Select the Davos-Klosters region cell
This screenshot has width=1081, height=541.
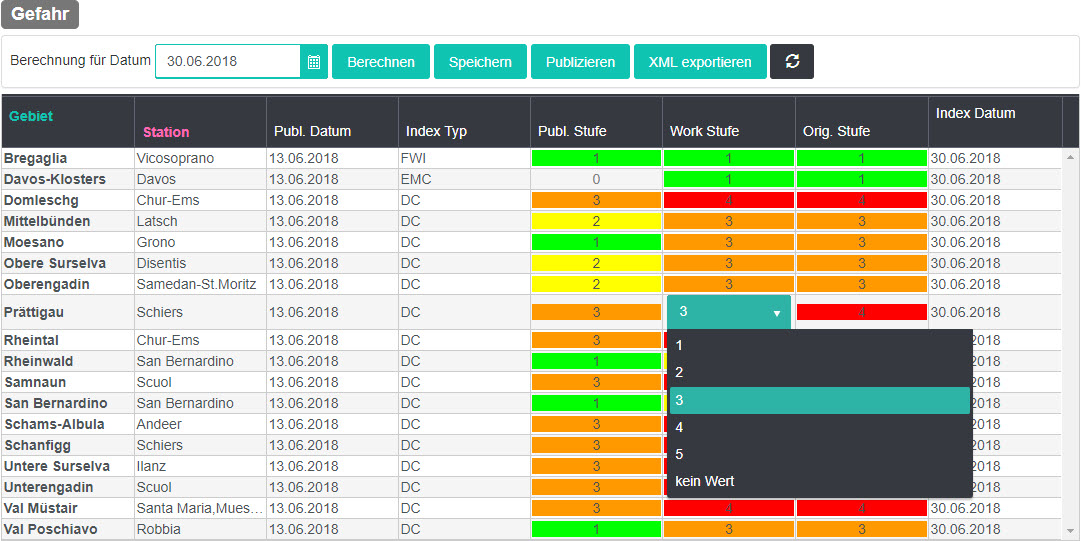click(x=68, y=179)
